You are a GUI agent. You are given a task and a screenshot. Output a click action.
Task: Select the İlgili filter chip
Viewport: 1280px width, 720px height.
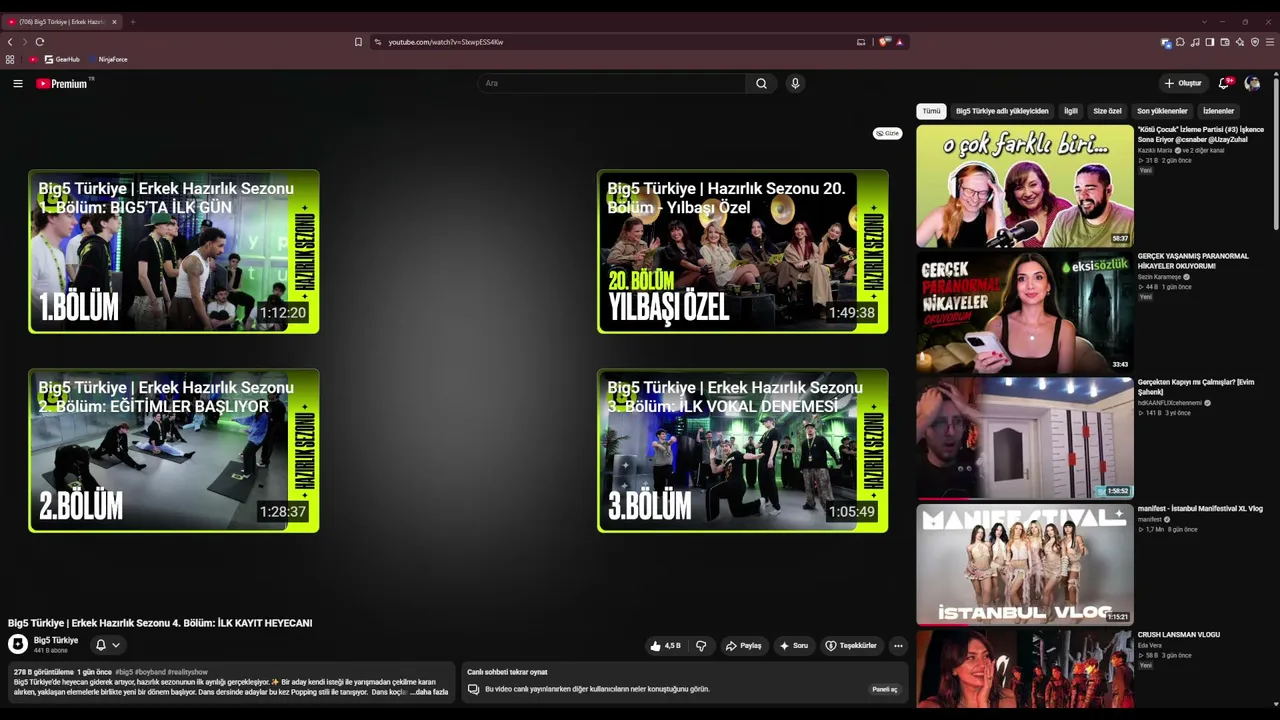[1070, 111]
